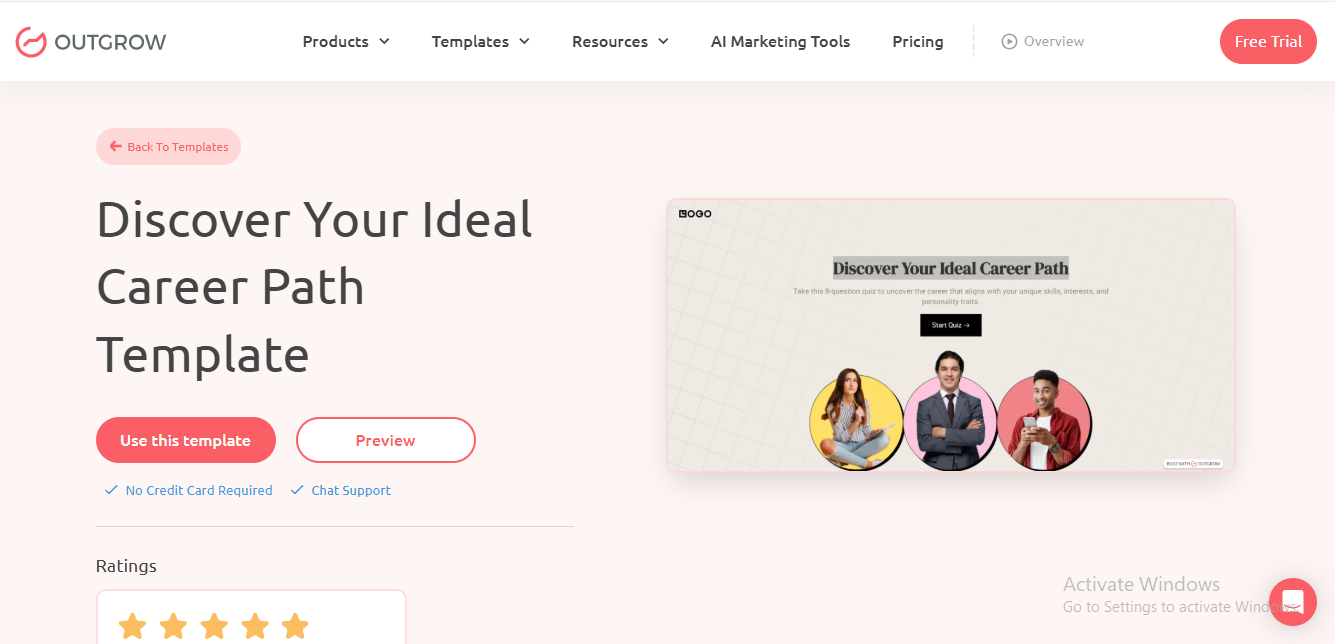Click the Free Trial button

[x=1267, y=42]
